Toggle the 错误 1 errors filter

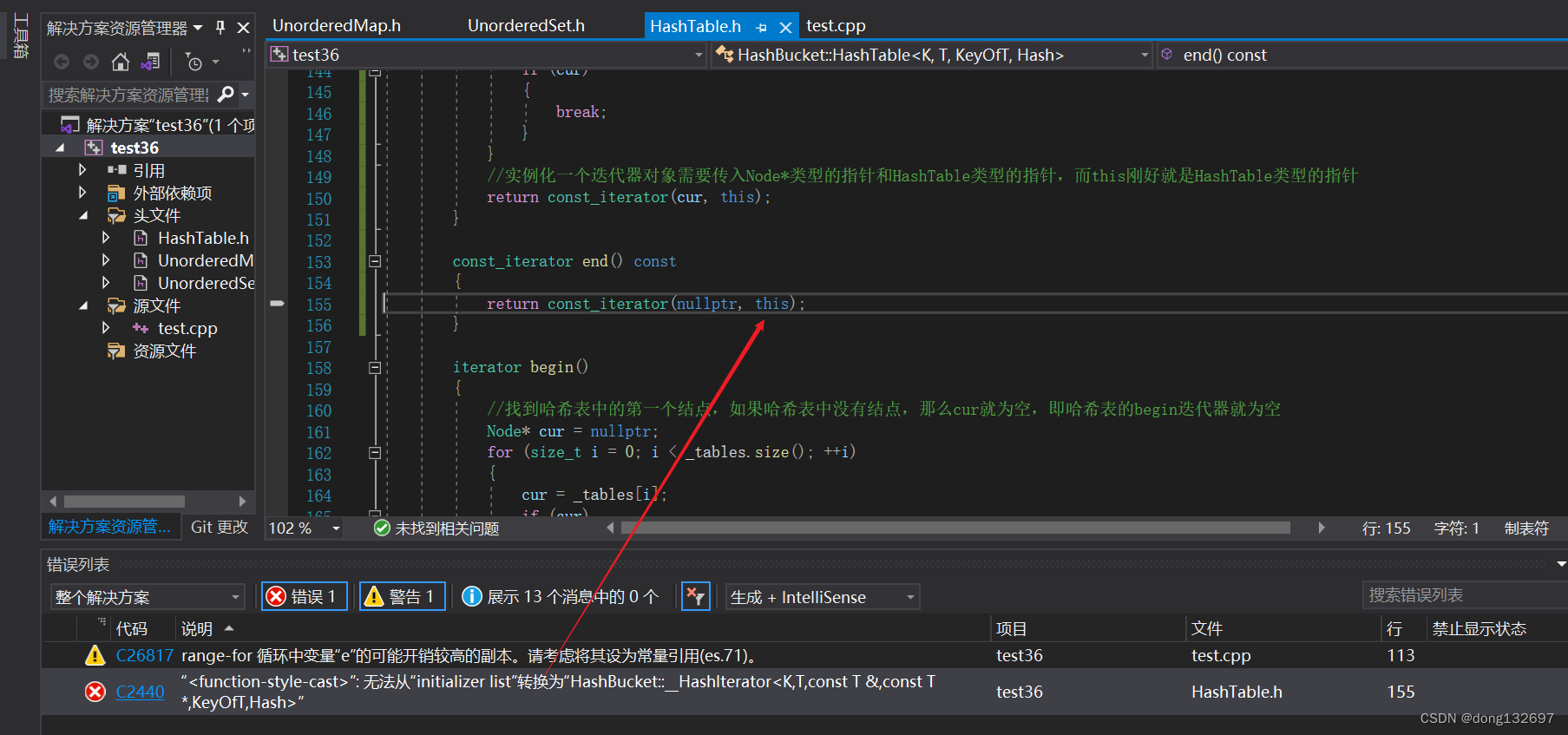(305, 596)
